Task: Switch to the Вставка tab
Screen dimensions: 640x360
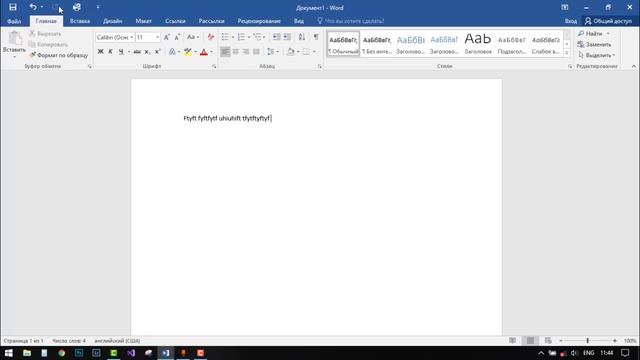Action: (x=80, y=21)
